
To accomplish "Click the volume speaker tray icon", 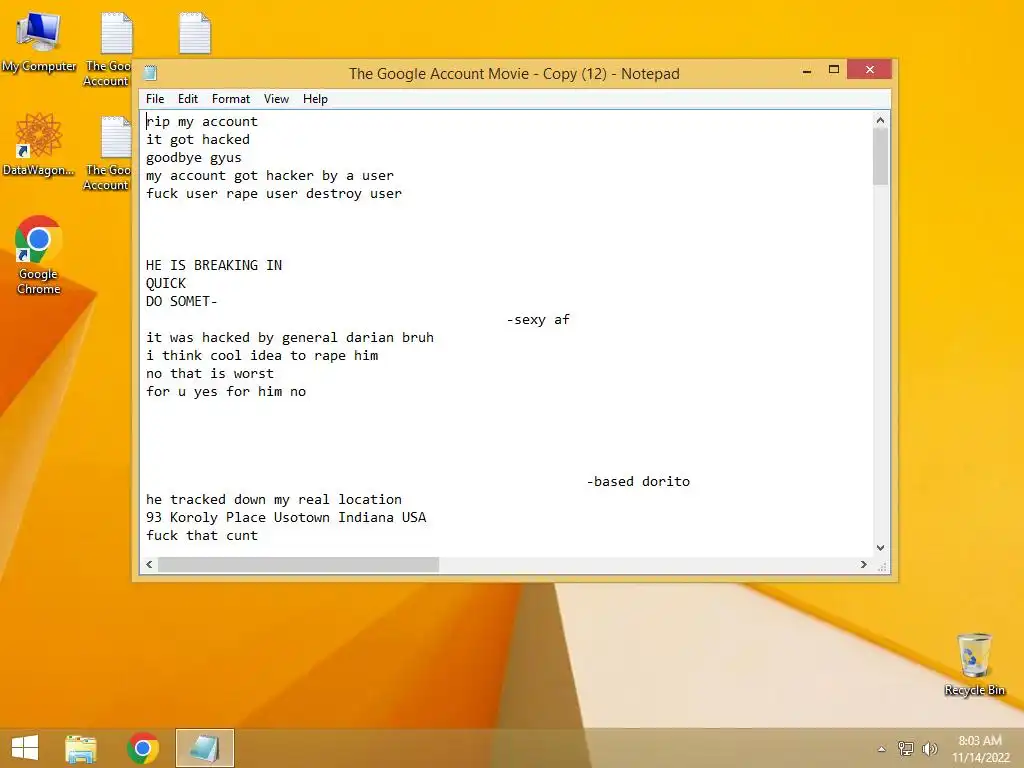I will coord(929,748).
